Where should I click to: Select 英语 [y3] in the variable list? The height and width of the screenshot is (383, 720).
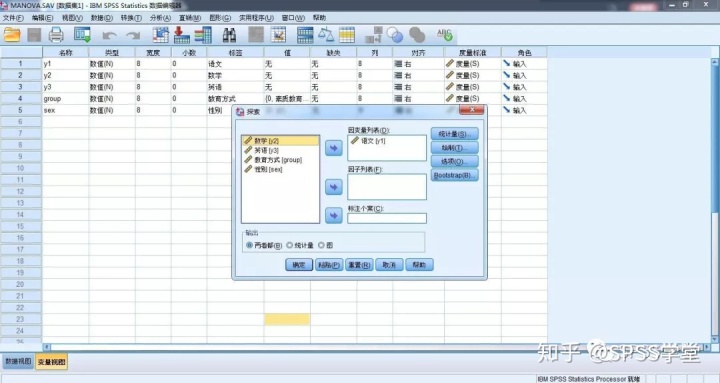pyautogui.click(x=266, y=151)
